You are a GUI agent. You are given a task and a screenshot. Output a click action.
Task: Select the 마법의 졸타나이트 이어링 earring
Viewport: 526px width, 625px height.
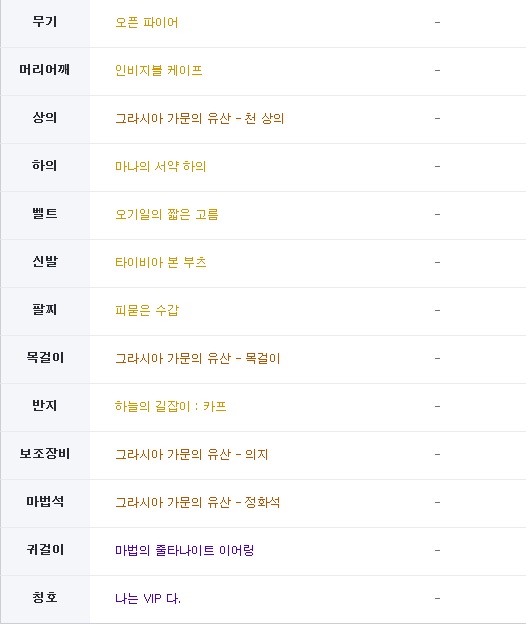[184, 550]
